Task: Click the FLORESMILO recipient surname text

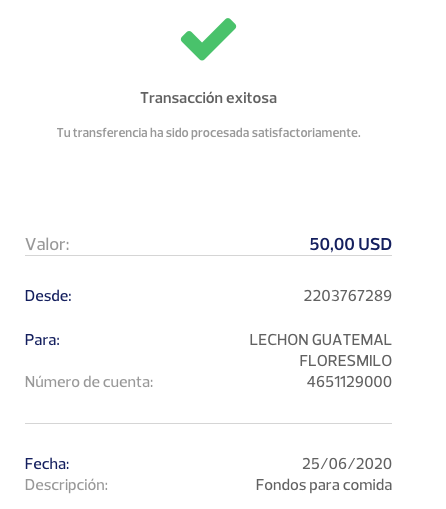Action: [x=345, y=361]
